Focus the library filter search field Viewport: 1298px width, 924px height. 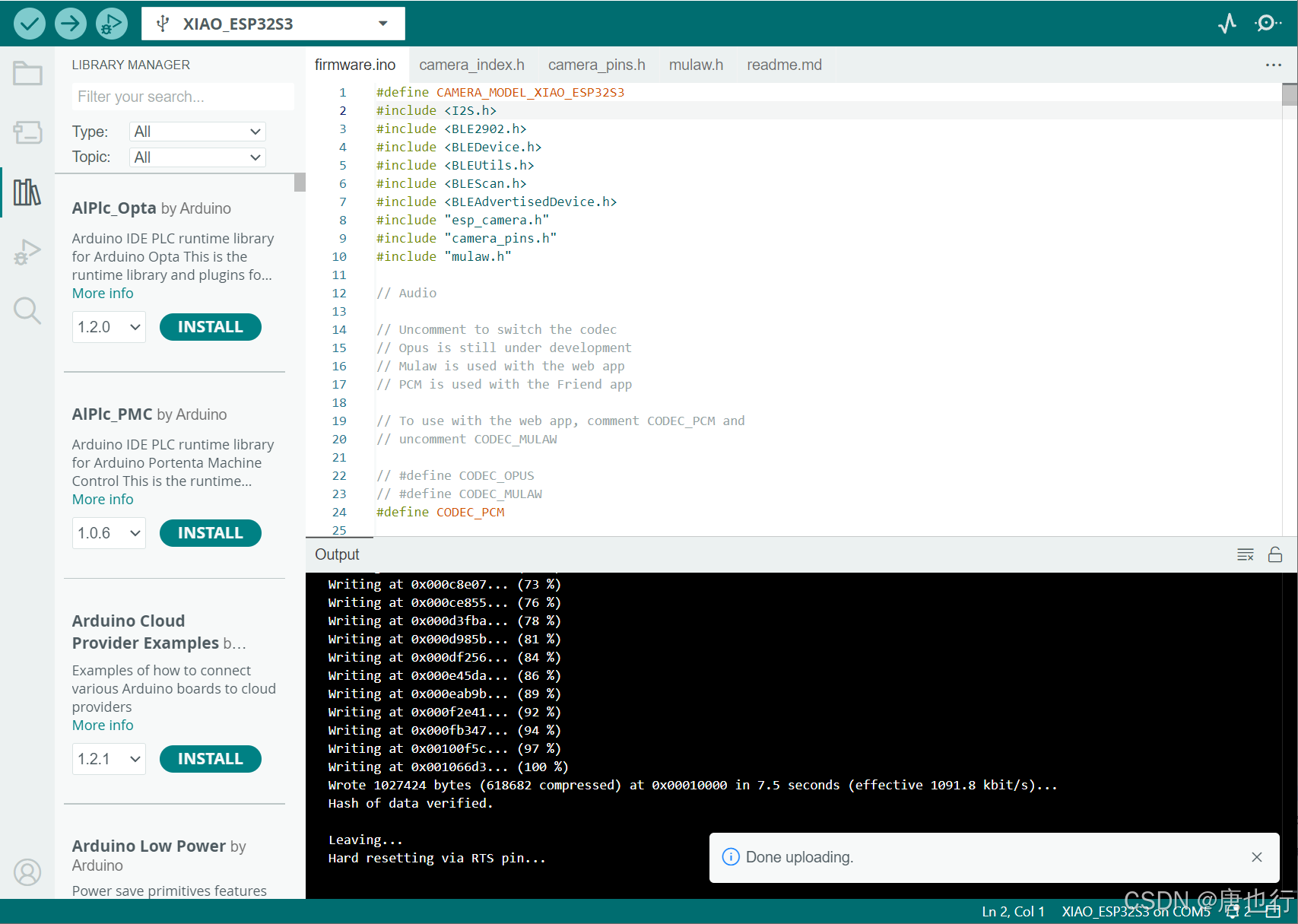[182, 97]
